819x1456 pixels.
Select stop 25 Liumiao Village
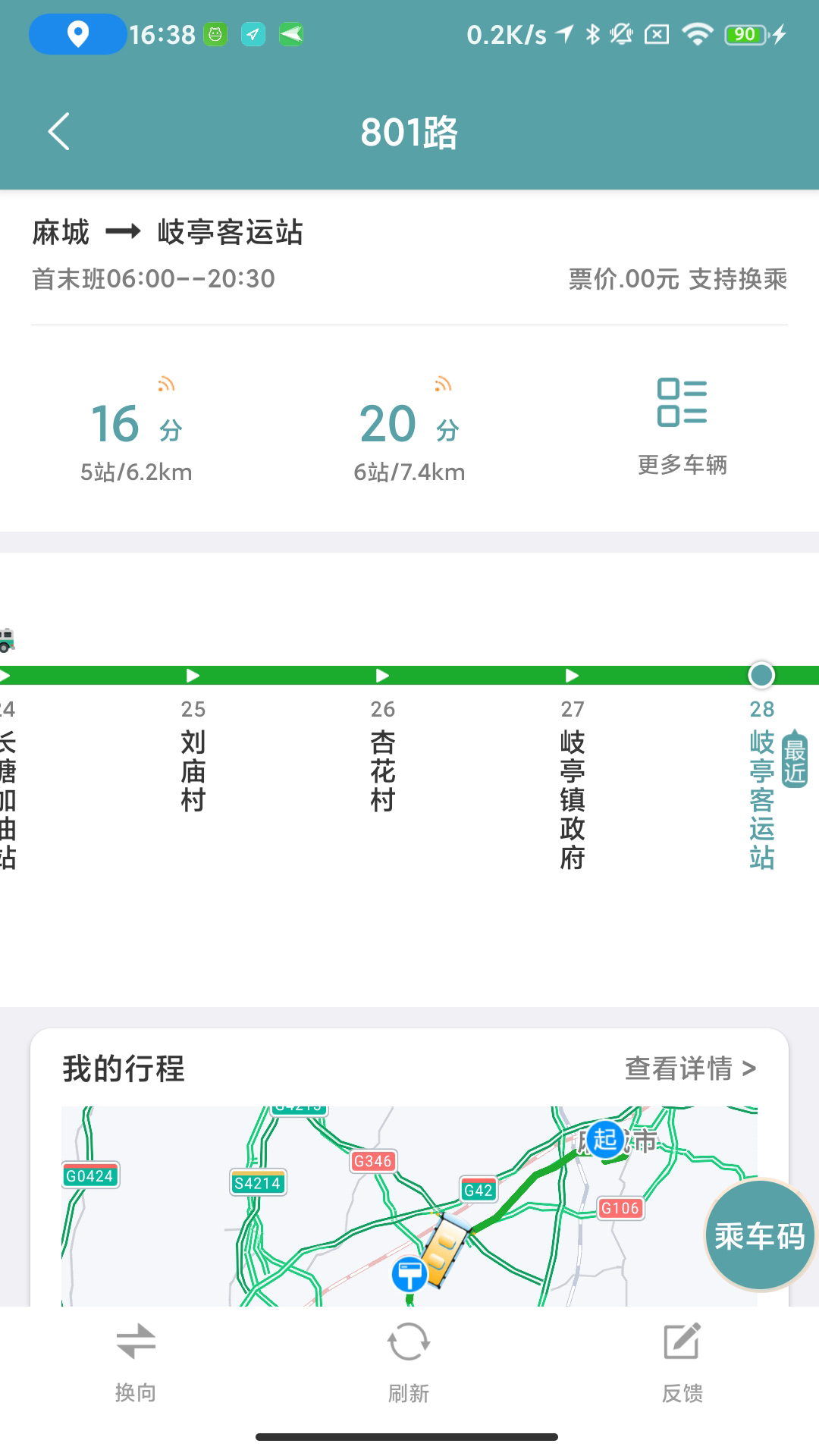(x=193, y=770)
